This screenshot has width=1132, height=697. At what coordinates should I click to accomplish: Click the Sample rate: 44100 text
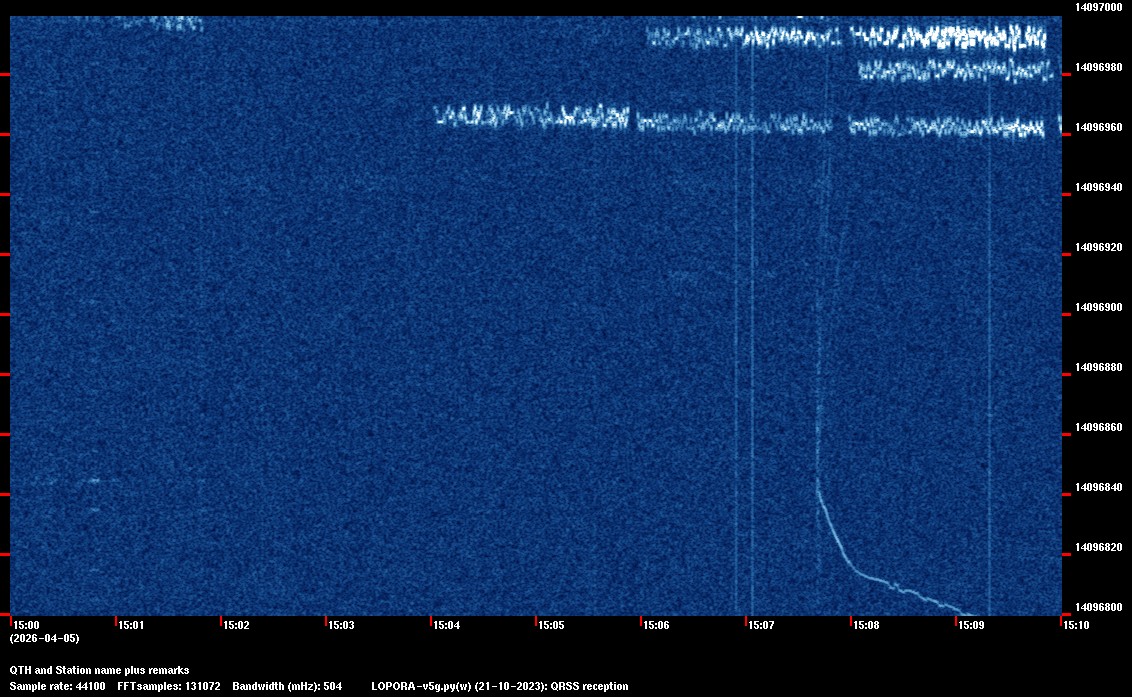(x=57, y=686)
